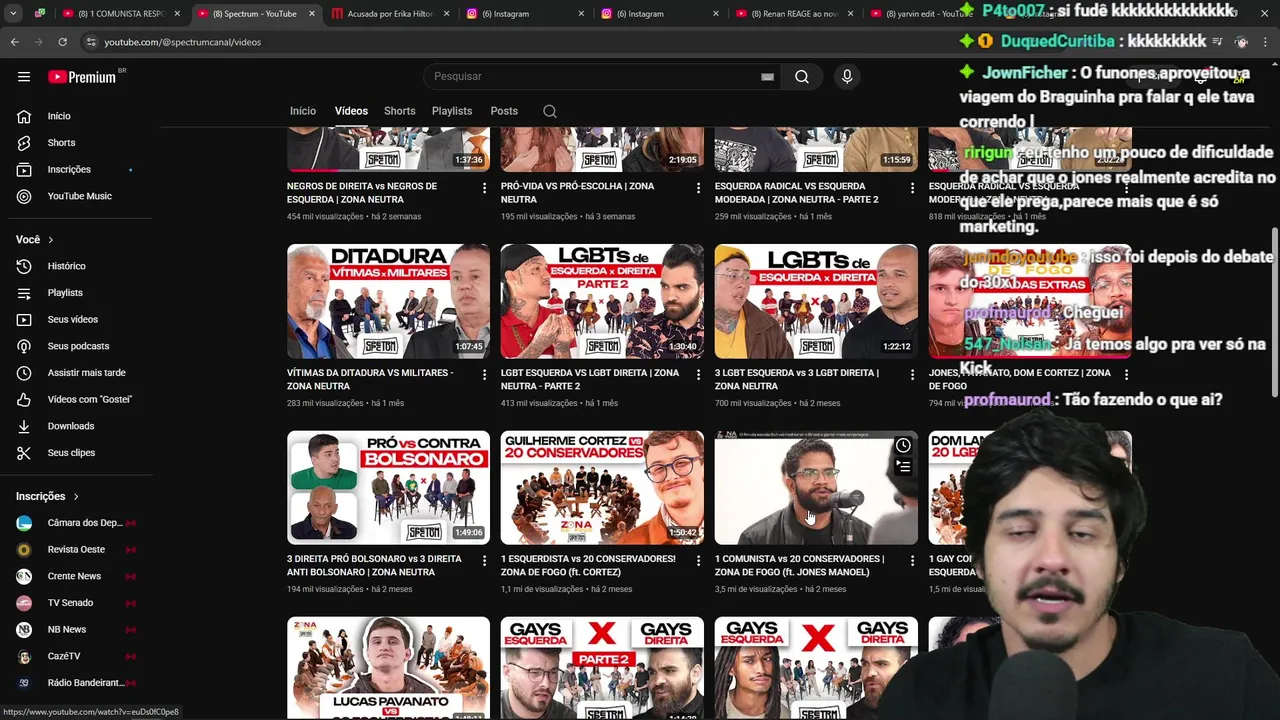The height and width of the screenshot is (720, 1280).
Task: Open title 3 DIREITA PRÓ BOLSONARO video
Action: (x=375, y=566)
